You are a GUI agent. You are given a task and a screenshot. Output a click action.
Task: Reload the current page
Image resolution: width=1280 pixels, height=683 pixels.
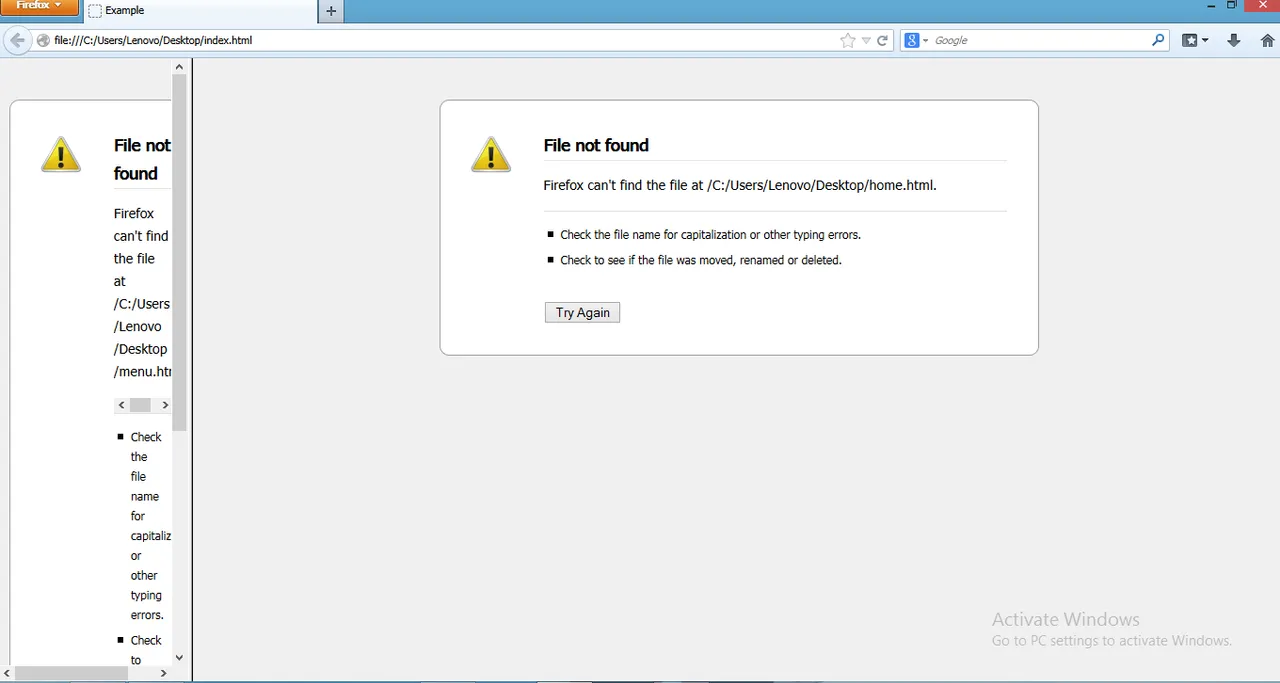882,40
